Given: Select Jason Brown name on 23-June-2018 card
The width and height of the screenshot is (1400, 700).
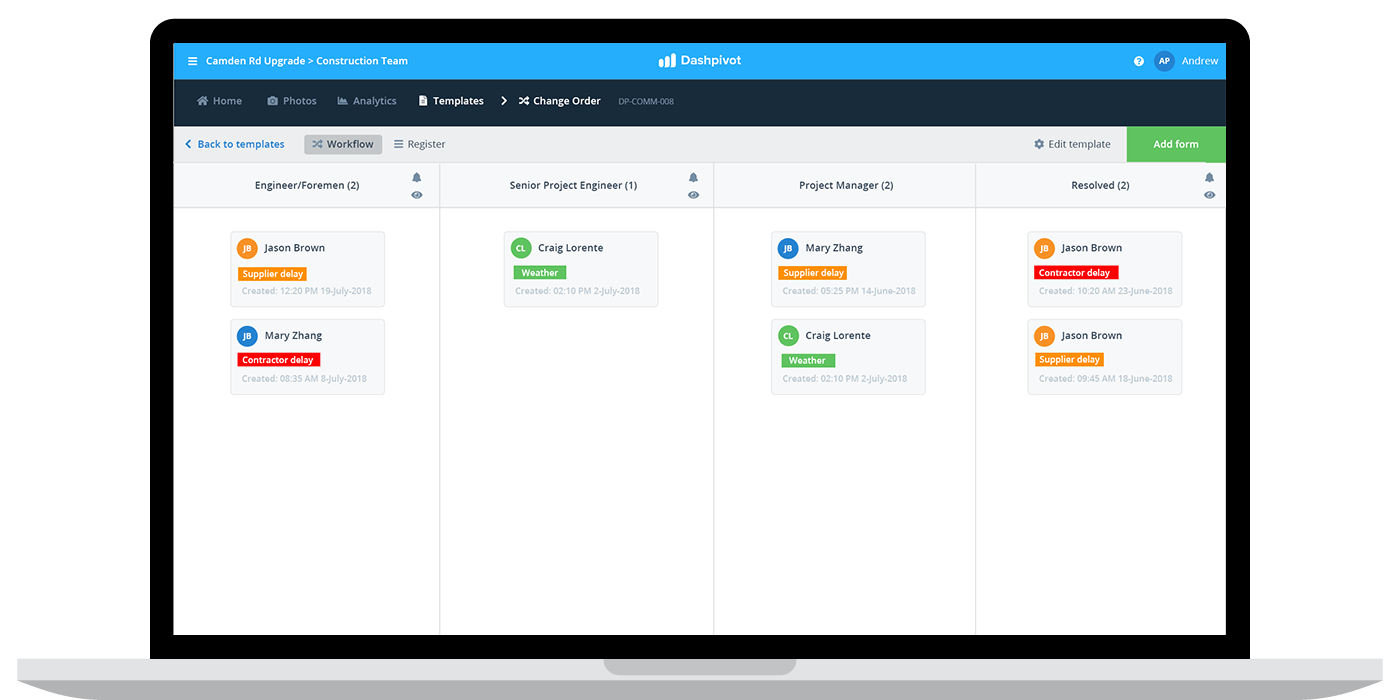Looking at the screenshot, I should (x=1092, y=248).
